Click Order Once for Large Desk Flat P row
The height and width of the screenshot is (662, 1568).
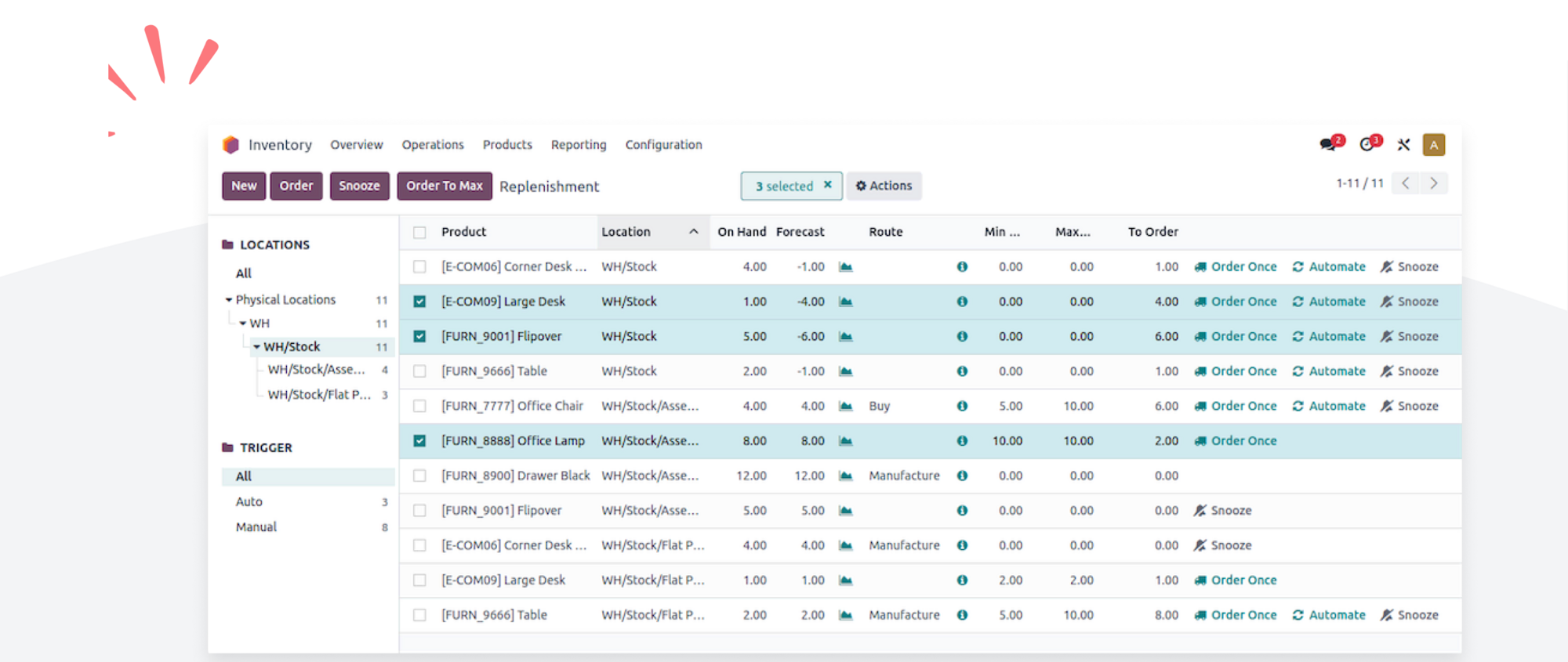[1236, 581]
